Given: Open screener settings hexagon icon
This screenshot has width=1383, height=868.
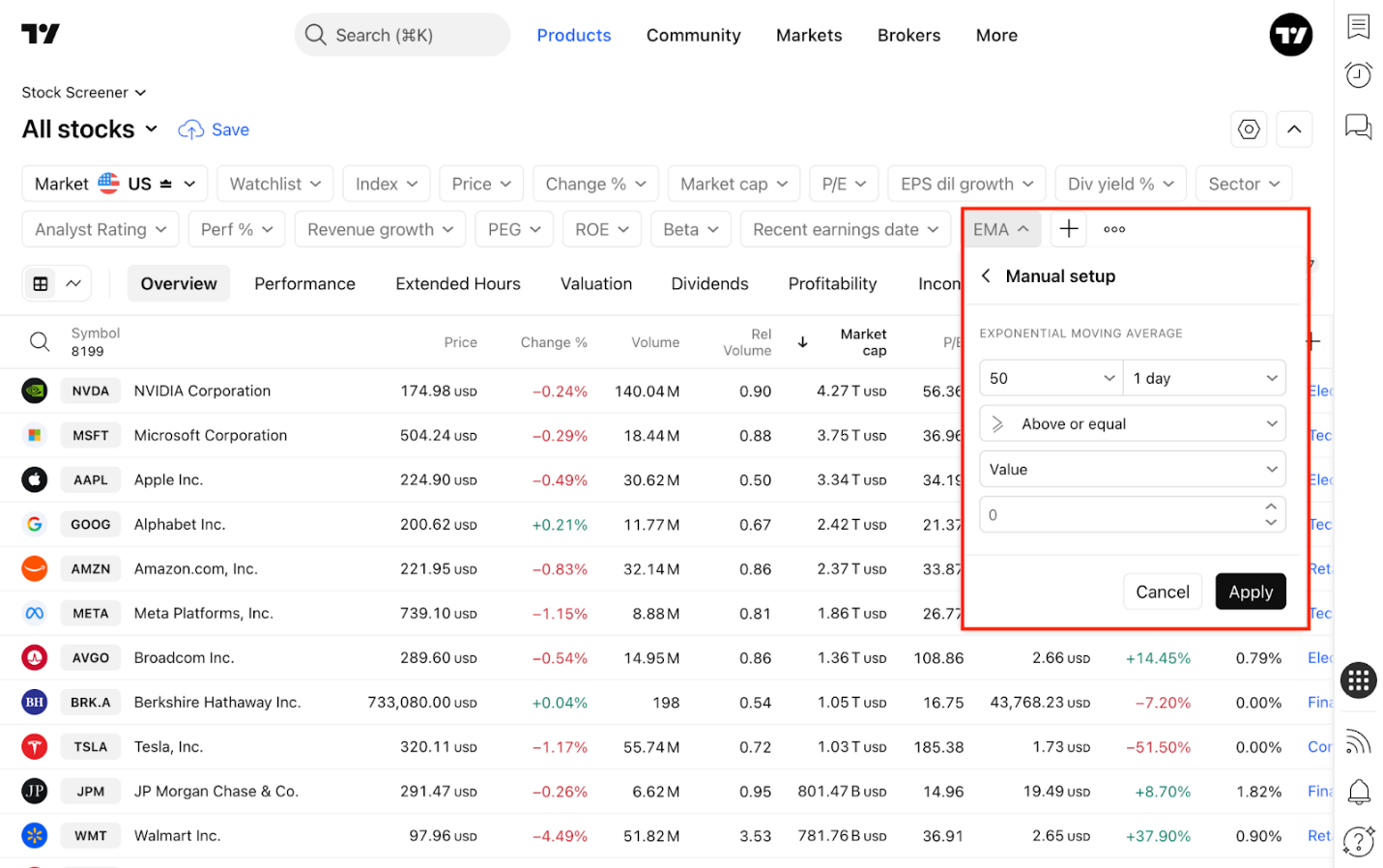Looking at the screenshot, I should point(1249,129).
